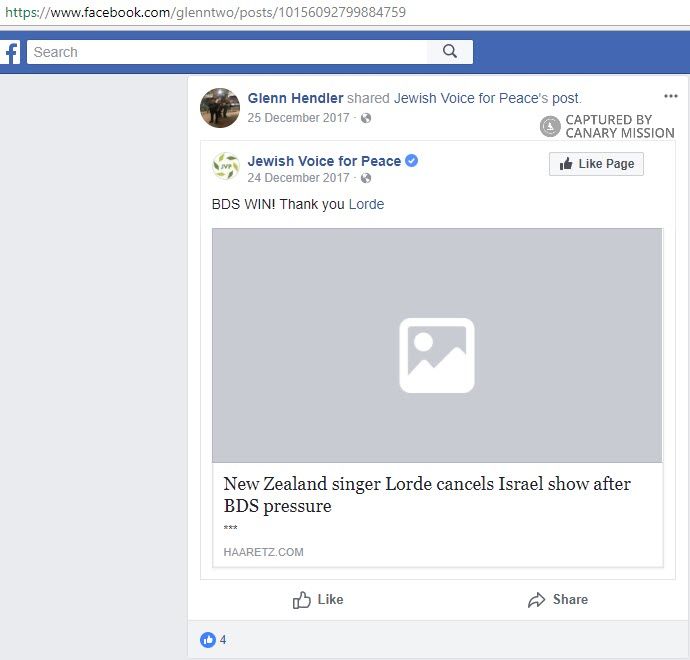The width and height of the screenshot is (690, 660).
Task: Open Jewish Voice for Peace page avatar
Action: (226, 167)
